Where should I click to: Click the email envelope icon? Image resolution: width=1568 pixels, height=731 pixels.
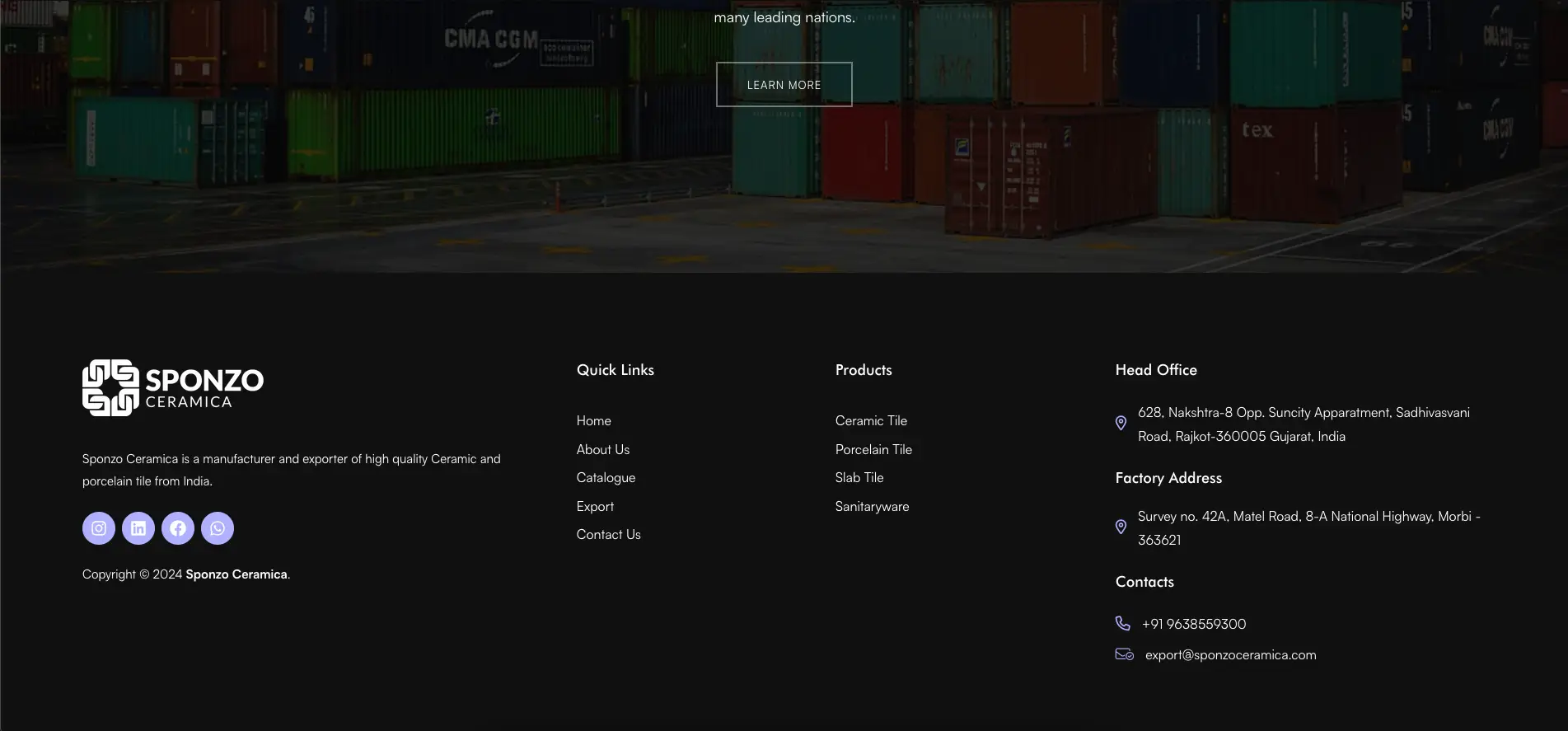pos(1124,654)
